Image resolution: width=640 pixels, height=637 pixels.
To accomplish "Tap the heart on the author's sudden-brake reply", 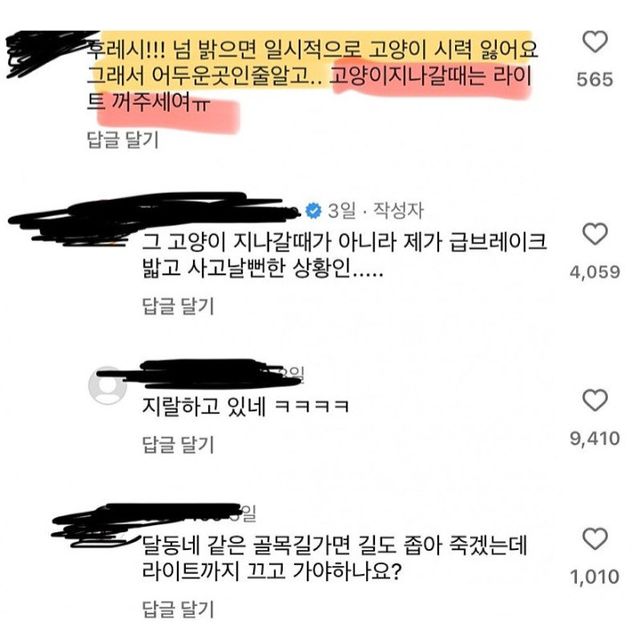I will click(x=595, y=234).
